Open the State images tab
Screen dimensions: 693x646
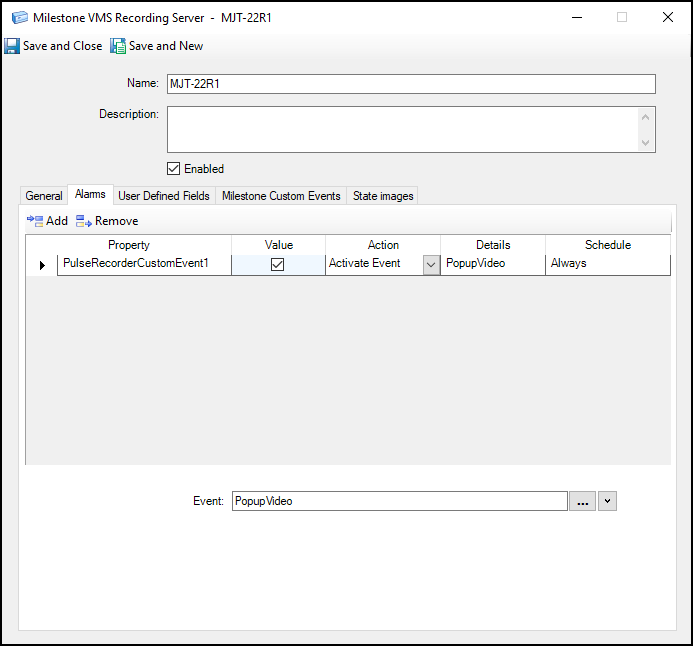point(383,196)
